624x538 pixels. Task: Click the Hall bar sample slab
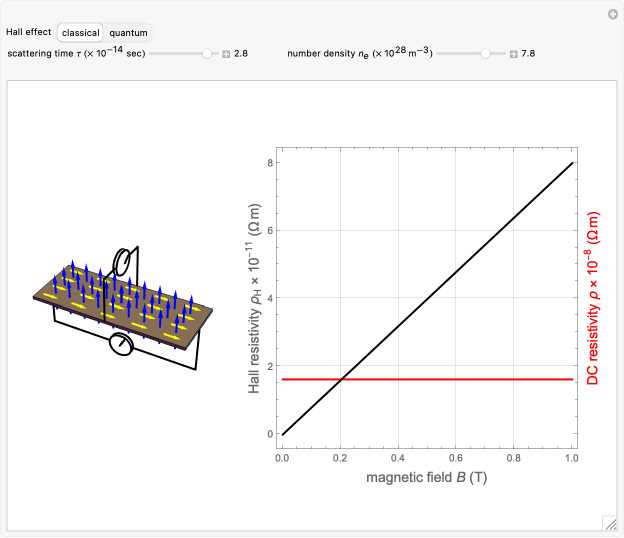click(123, 306)
